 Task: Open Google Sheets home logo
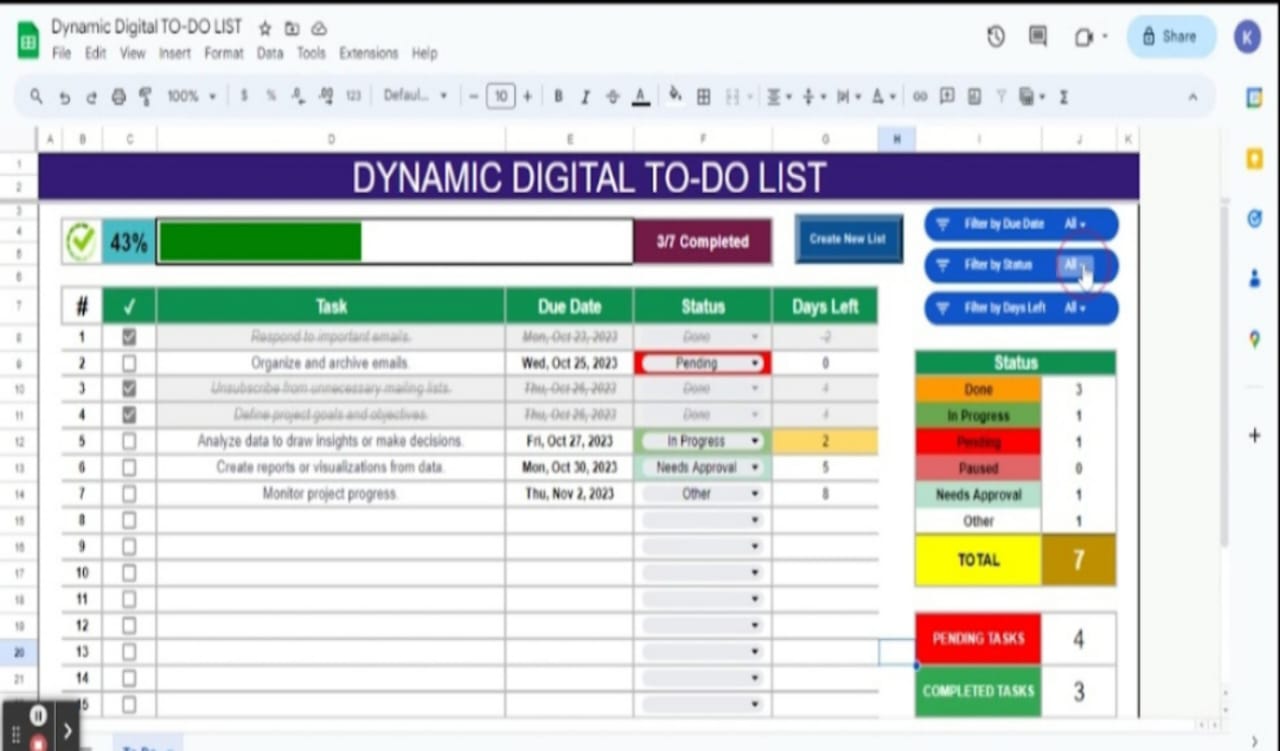point(28,40)
